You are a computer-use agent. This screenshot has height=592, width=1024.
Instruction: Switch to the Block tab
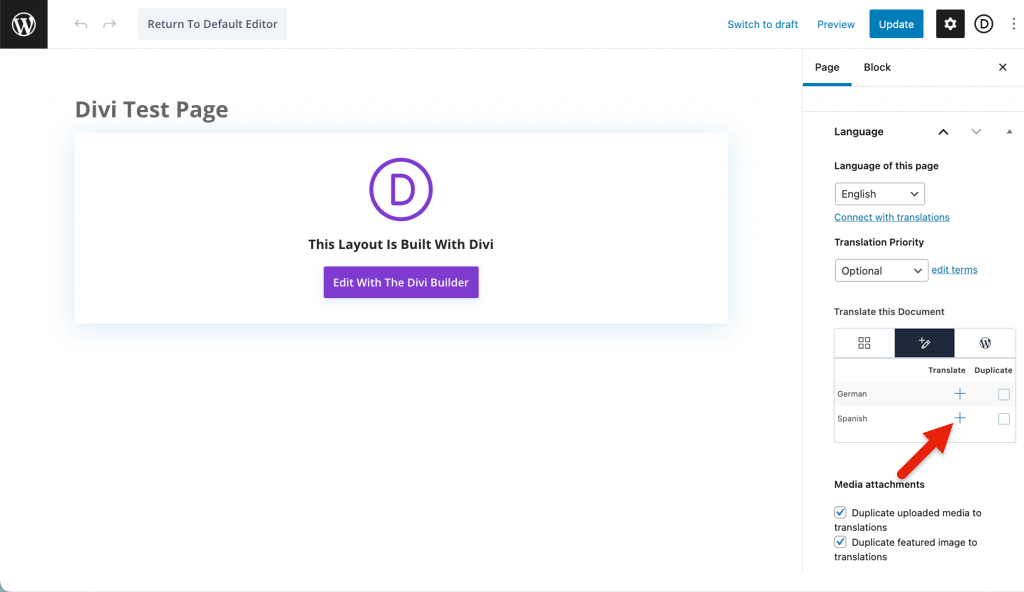pos(876,67)
